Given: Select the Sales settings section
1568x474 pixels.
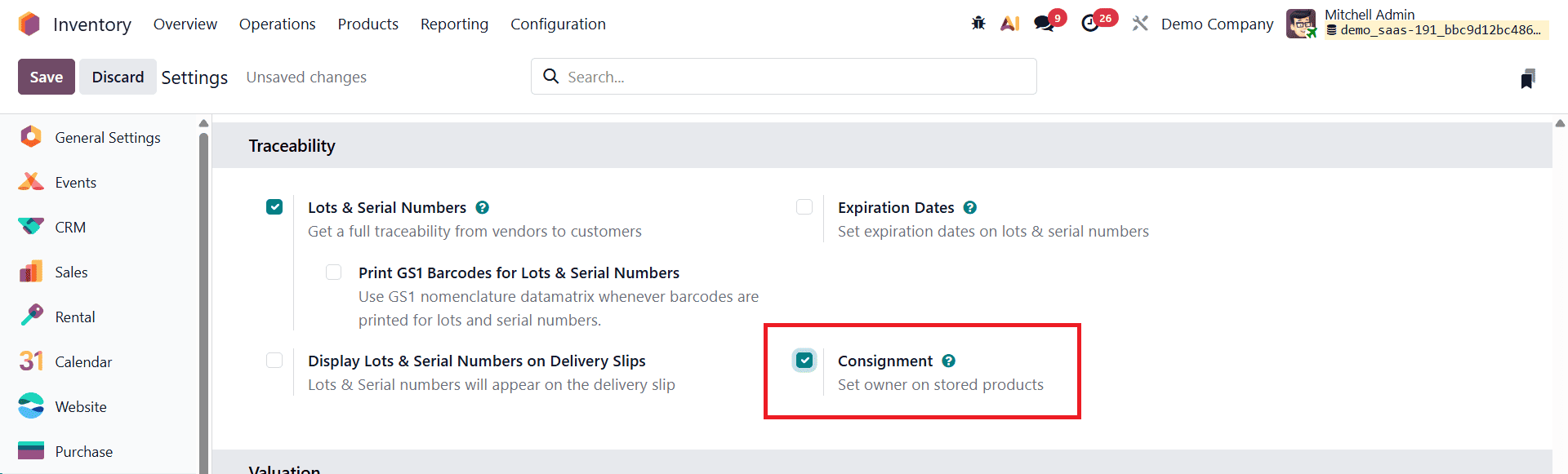Looking at the screenshot, I should pyautogui.click(x=72, y=271).
